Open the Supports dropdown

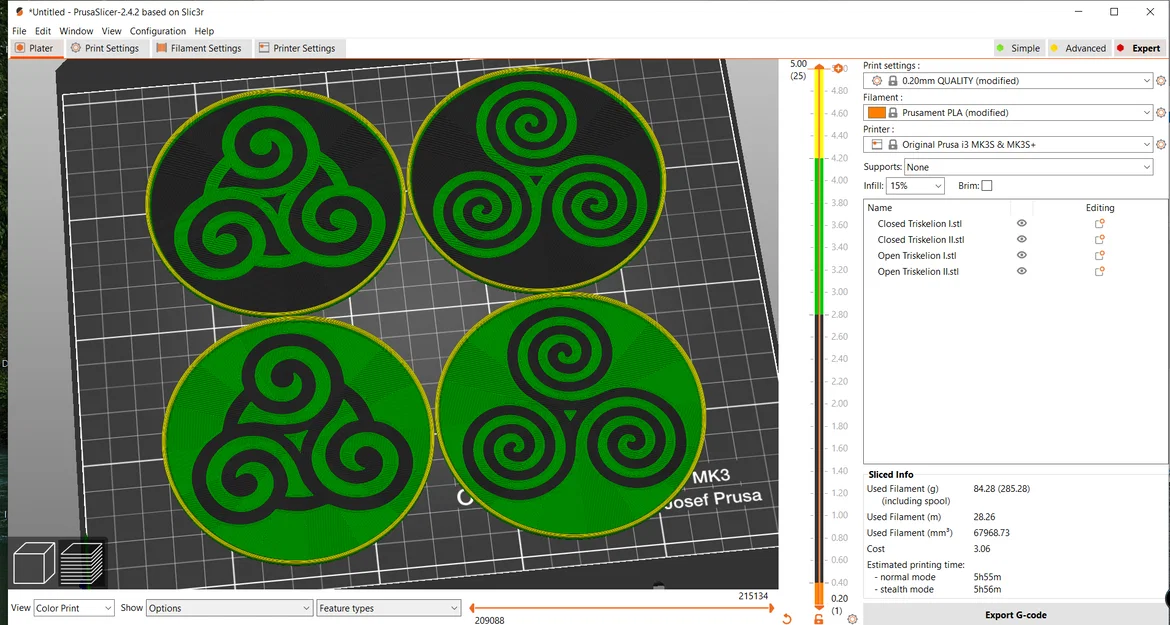point(1028,167)
